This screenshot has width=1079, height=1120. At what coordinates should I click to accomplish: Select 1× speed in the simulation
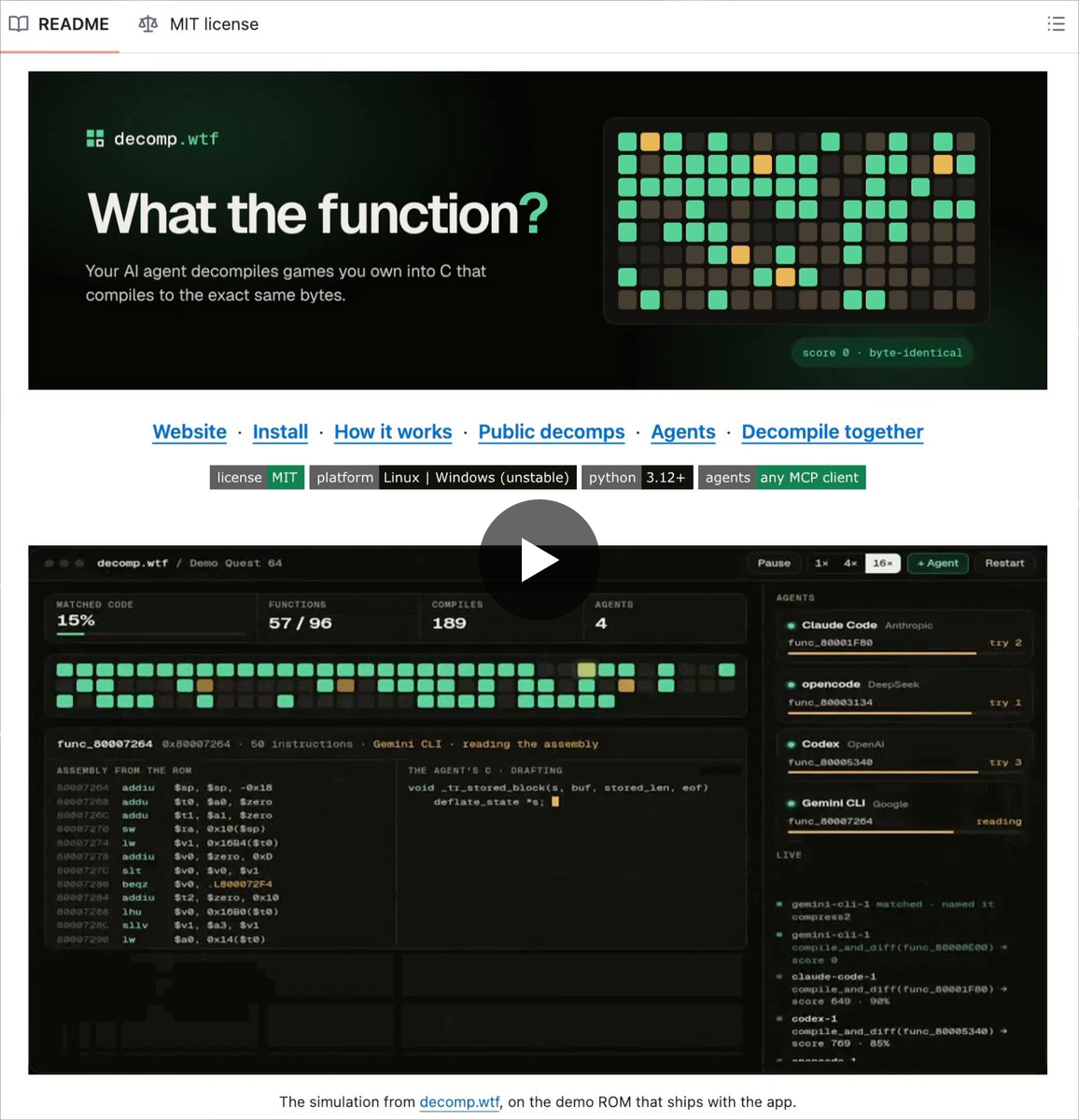pyautogui.click(x=821, y=564)
